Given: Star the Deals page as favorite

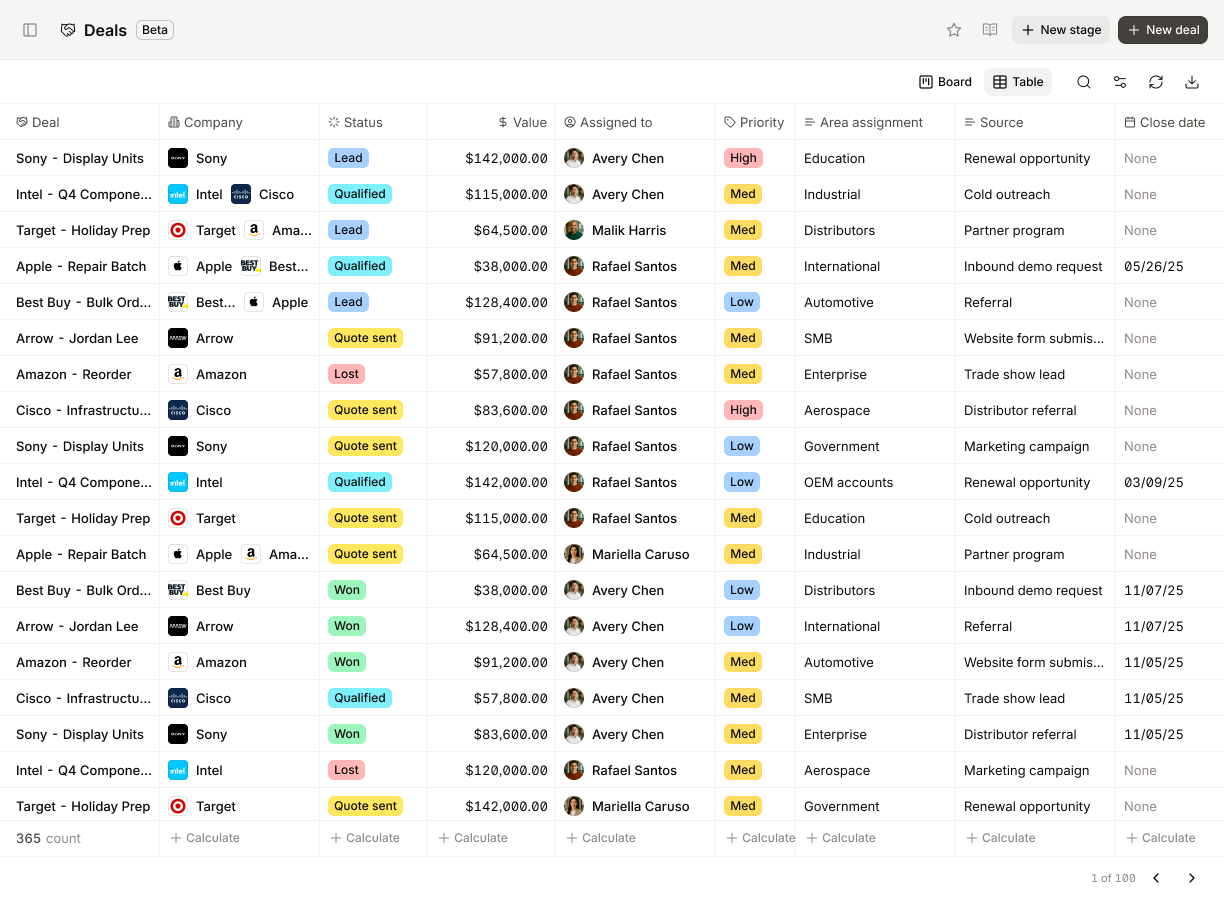Looking at the screenshot, I should point(954,30).
